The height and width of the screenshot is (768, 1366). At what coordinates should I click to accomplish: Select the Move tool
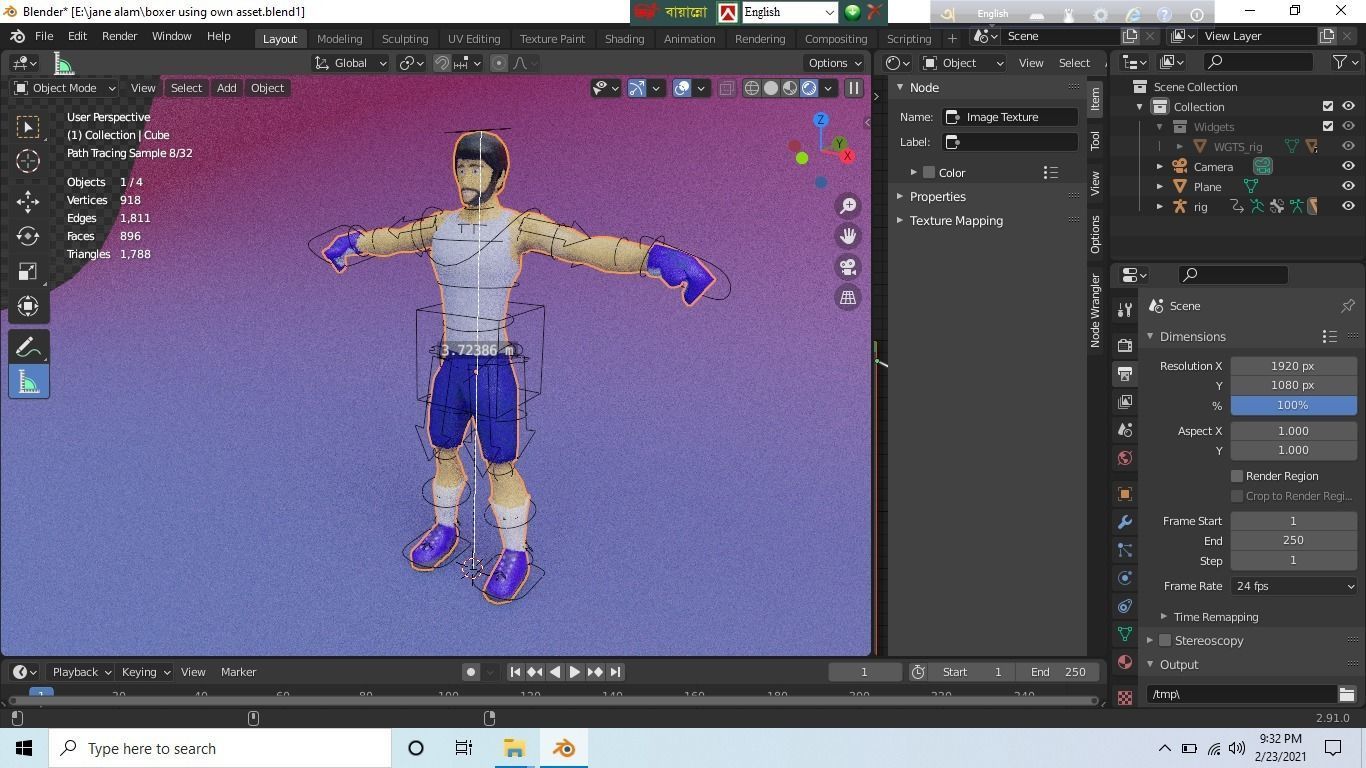[x=28, y=201]
